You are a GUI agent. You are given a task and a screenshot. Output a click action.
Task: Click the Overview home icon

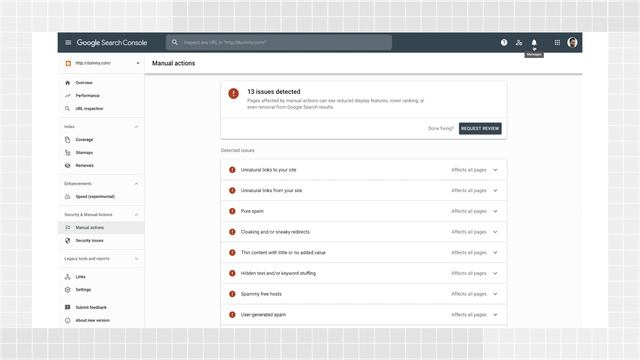[x=68, y=83]
